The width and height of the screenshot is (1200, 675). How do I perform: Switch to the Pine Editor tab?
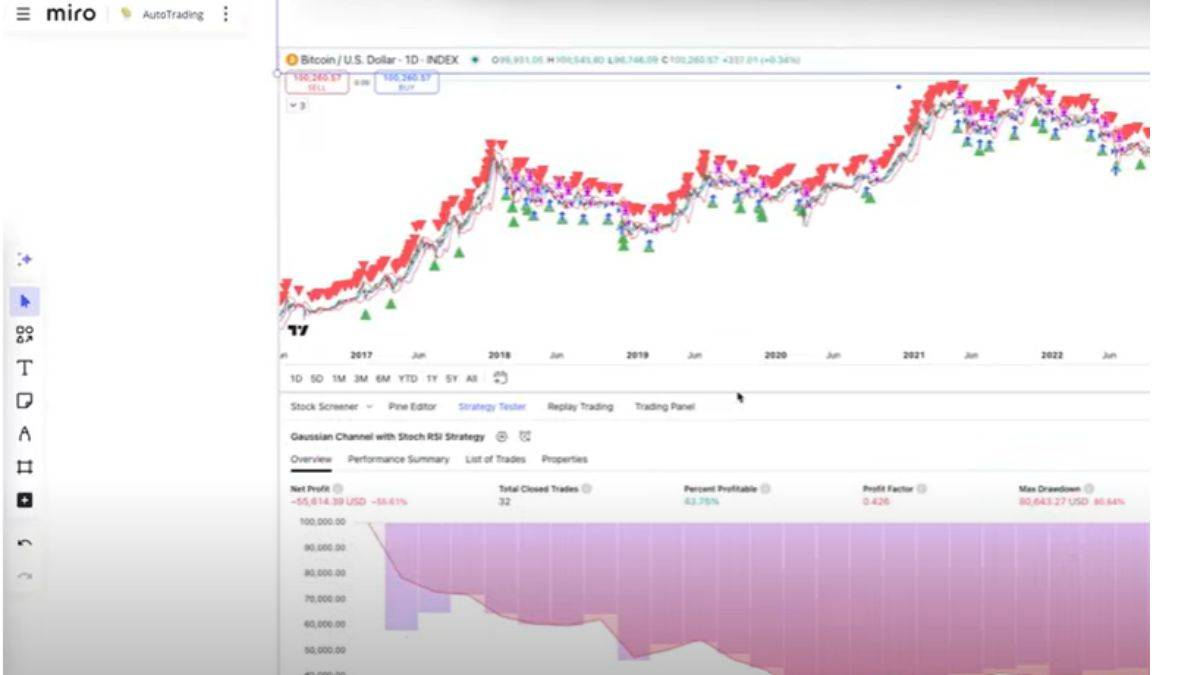pyautogui.click(x=412, y=407)
